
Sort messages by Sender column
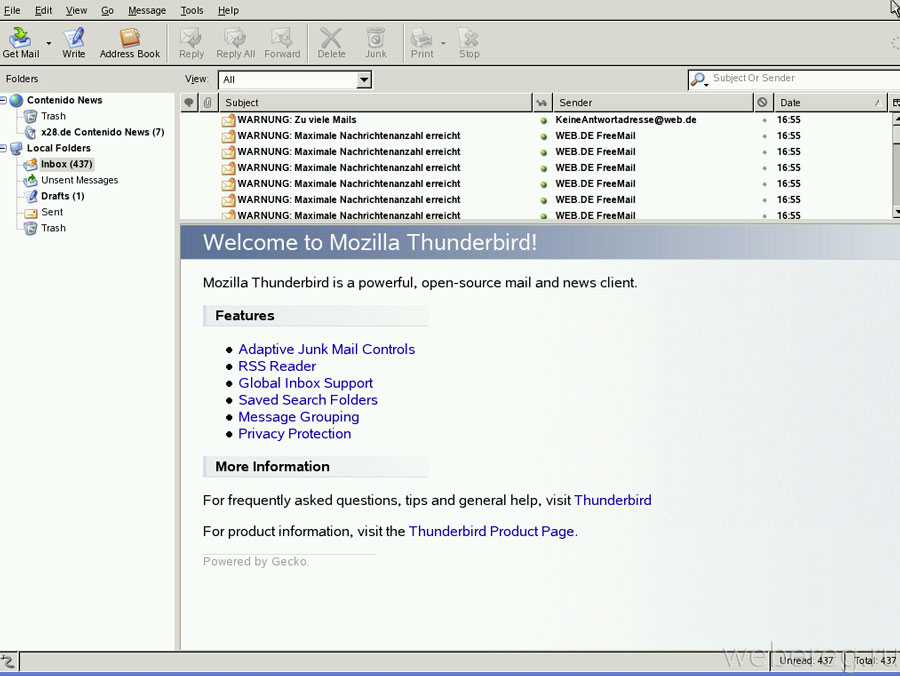[653, 103]
